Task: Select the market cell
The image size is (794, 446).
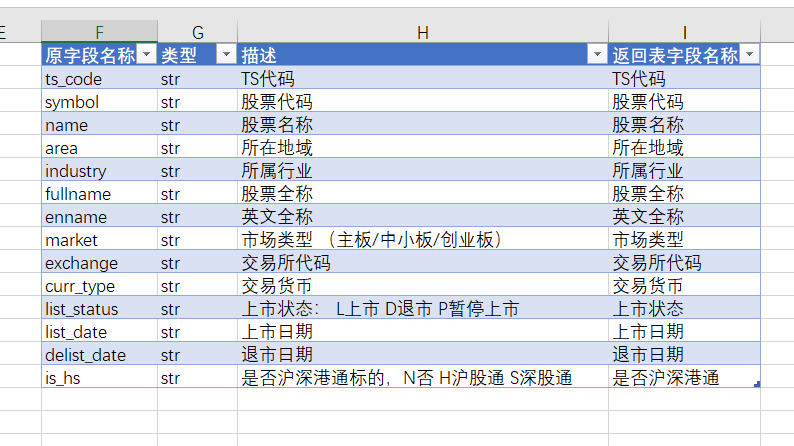Action: [x=99, y=240]
